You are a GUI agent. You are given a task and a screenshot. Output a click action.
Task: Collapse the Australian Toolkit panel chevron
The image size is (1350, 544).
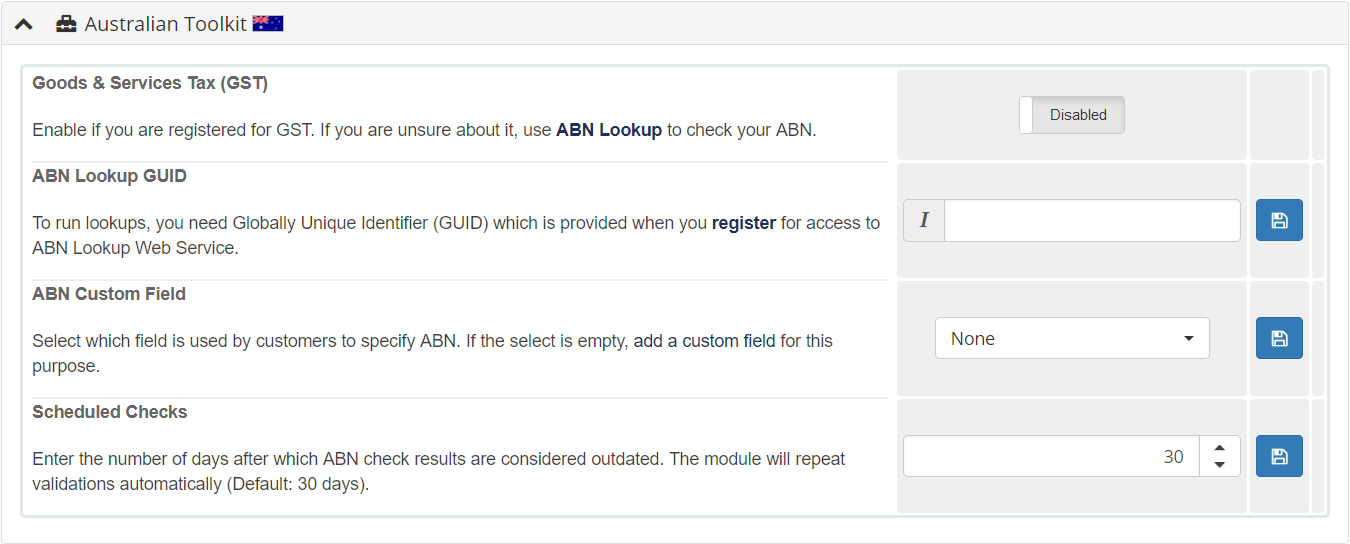(24, 23)
